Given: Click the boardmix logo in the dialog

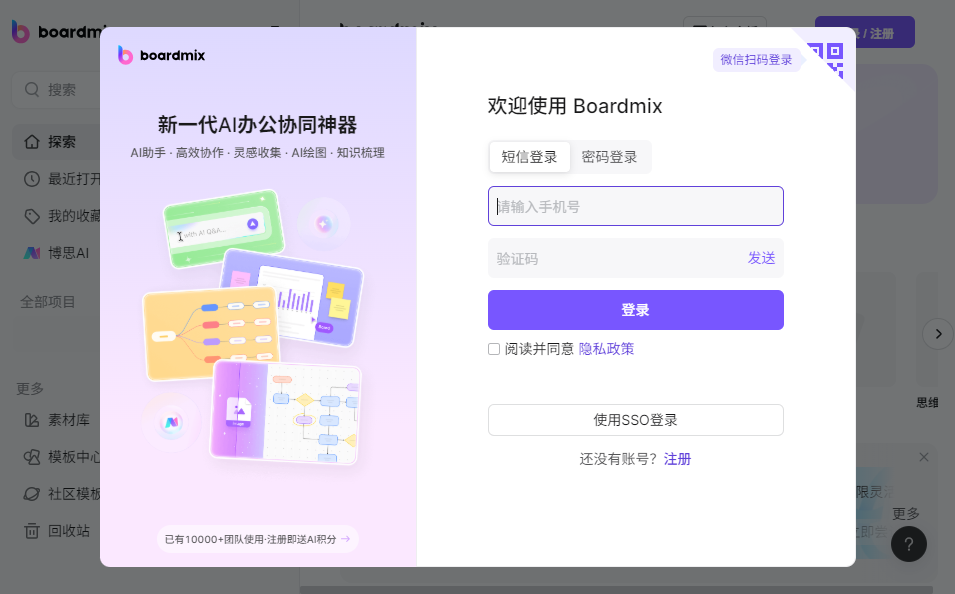Looking at the screenshot, I should [161, 55].
